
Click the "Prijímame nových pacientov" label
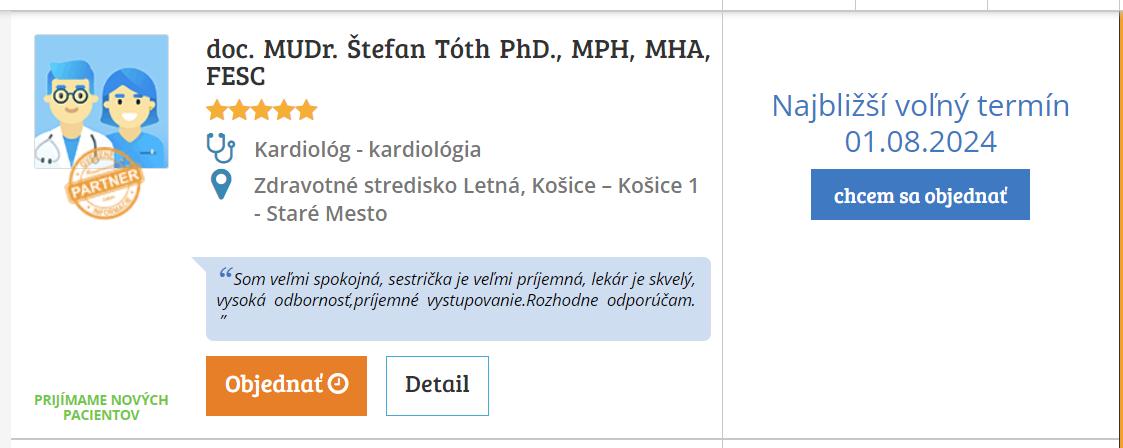(101, 407)
